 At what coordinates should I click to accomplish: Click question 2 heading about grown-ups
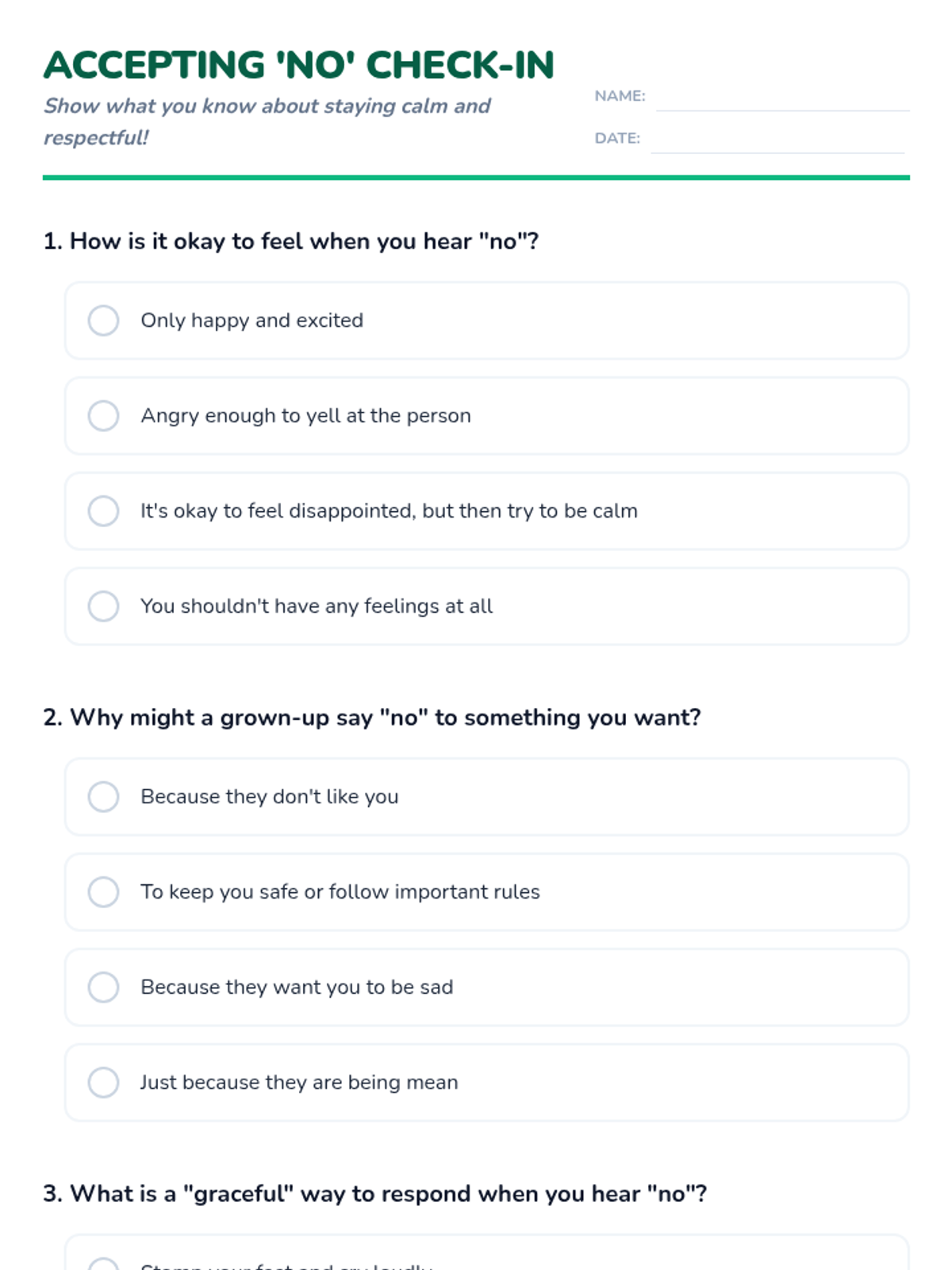(x=372, y=718)
